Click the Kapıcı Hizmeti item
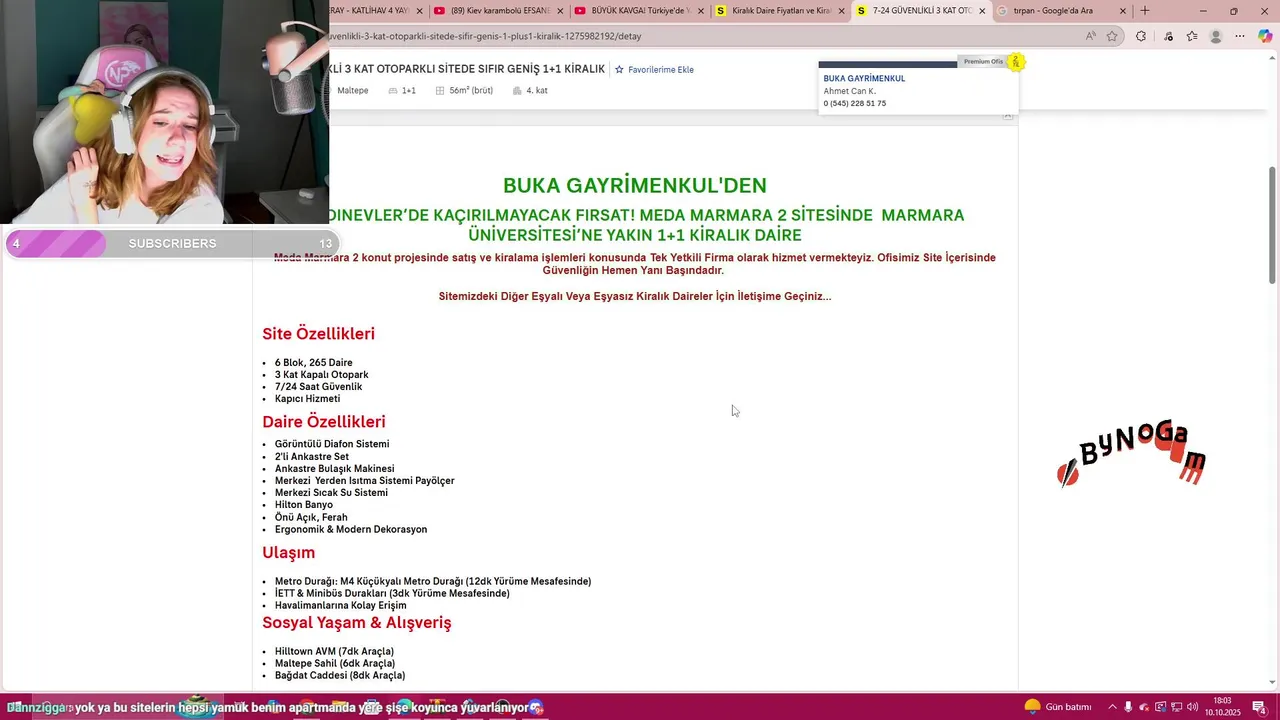Viewport: 1280px width, 720px height. click(307, 399)
